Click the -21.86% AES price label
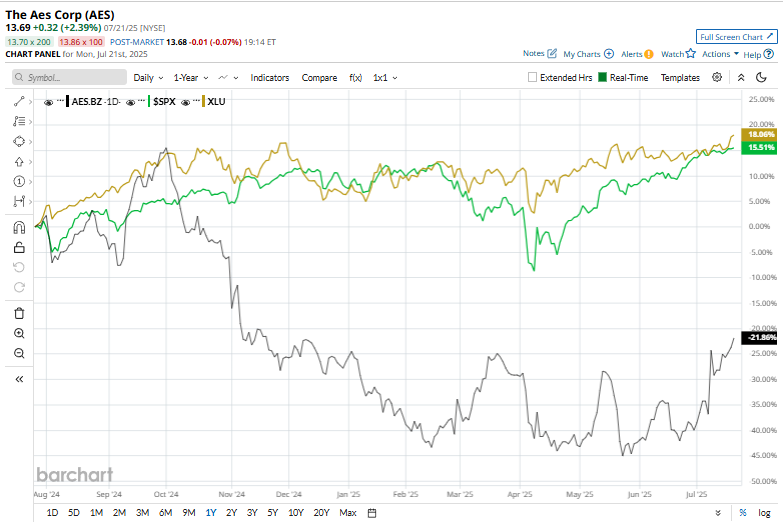Screen dimensions: 783x531 click(x=759, y=338)
